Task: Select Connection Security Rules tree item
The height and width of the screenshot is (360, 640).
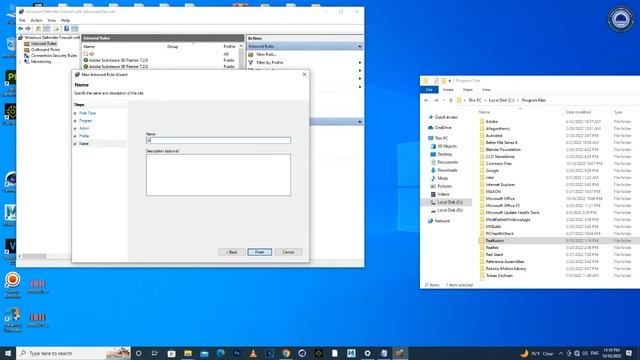Action: click(54, 56)
